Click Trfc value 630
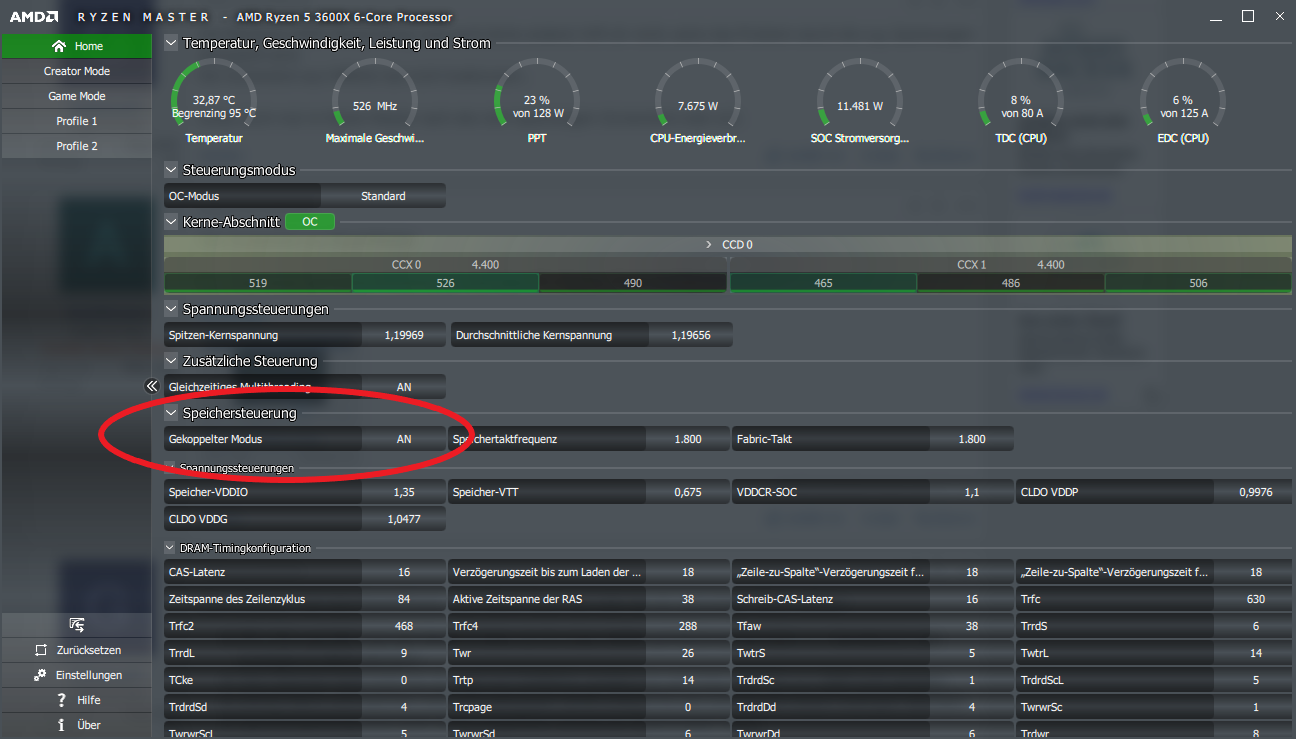This screenshot has height=739, width=1296. click(1256, 599)
